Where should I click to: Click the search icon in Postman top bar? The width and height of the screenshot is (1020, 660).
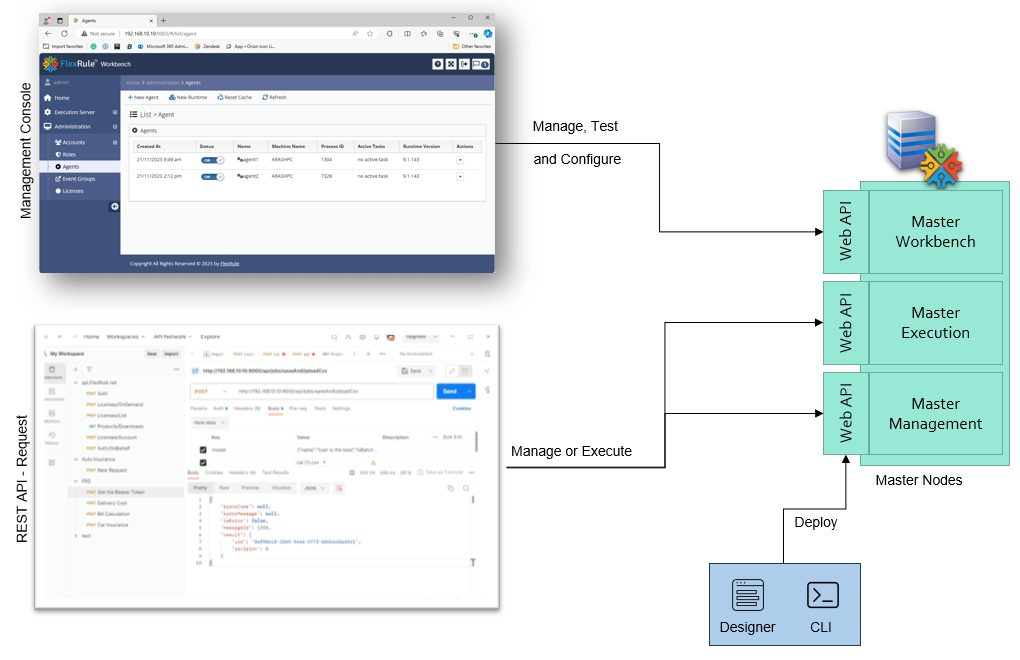(334, 337)
